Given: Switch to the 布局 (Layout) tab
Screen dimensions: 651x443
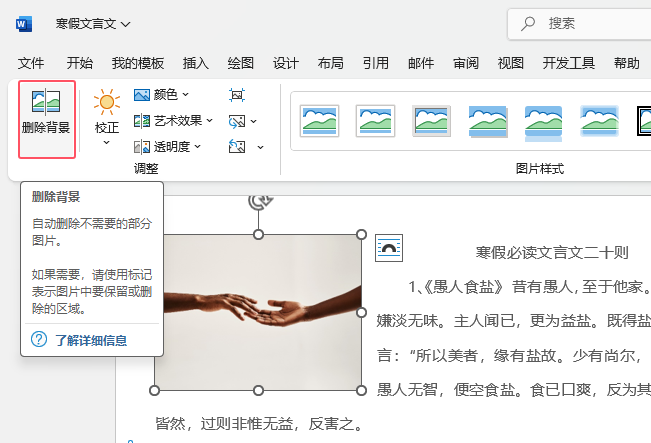Looking at the screenshot, I should pos(330,63).
